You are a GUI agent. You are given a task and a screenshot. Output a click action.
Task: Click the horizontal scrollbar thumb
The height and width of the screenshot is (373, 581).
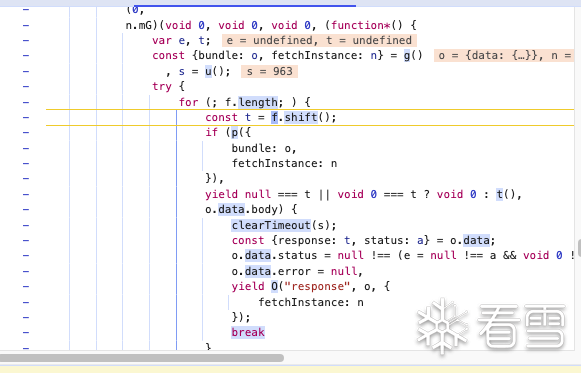142,358
